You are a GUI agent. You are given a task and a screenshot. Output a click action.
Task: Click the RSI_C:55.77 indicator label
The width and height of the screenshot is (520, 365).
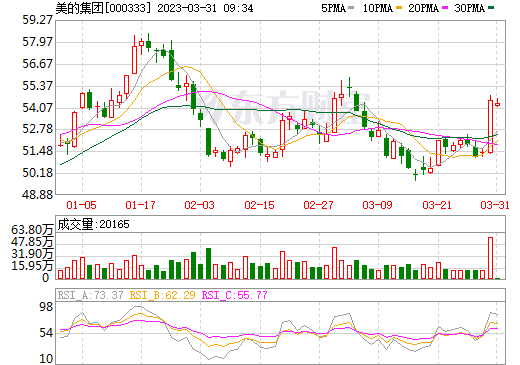click(x=235, y=295)
